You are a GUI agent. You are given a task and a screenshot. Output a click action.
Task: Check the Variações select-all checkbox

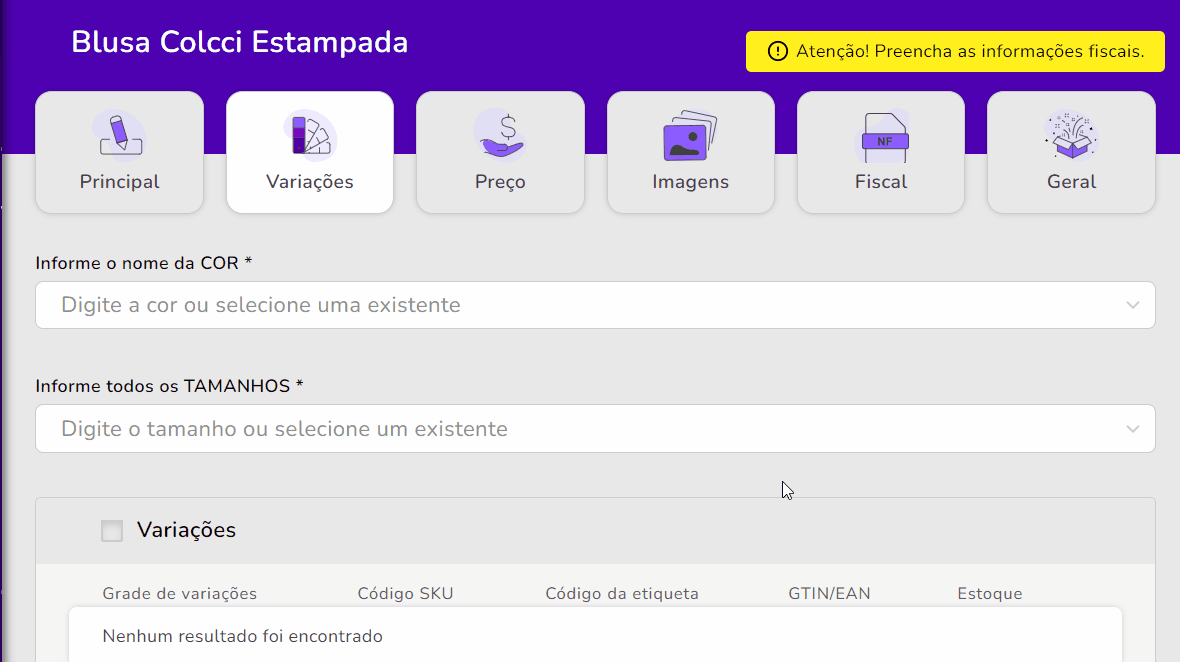(x=112, y=530)
